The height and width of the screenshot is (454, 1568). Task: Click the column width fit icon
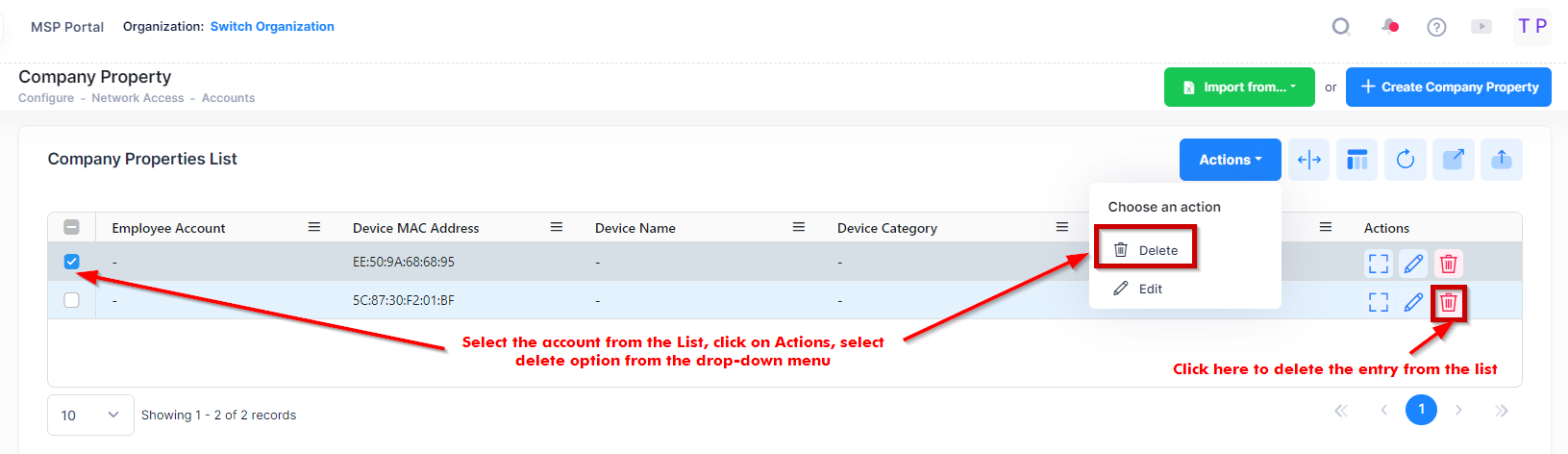click(1309, 160)
